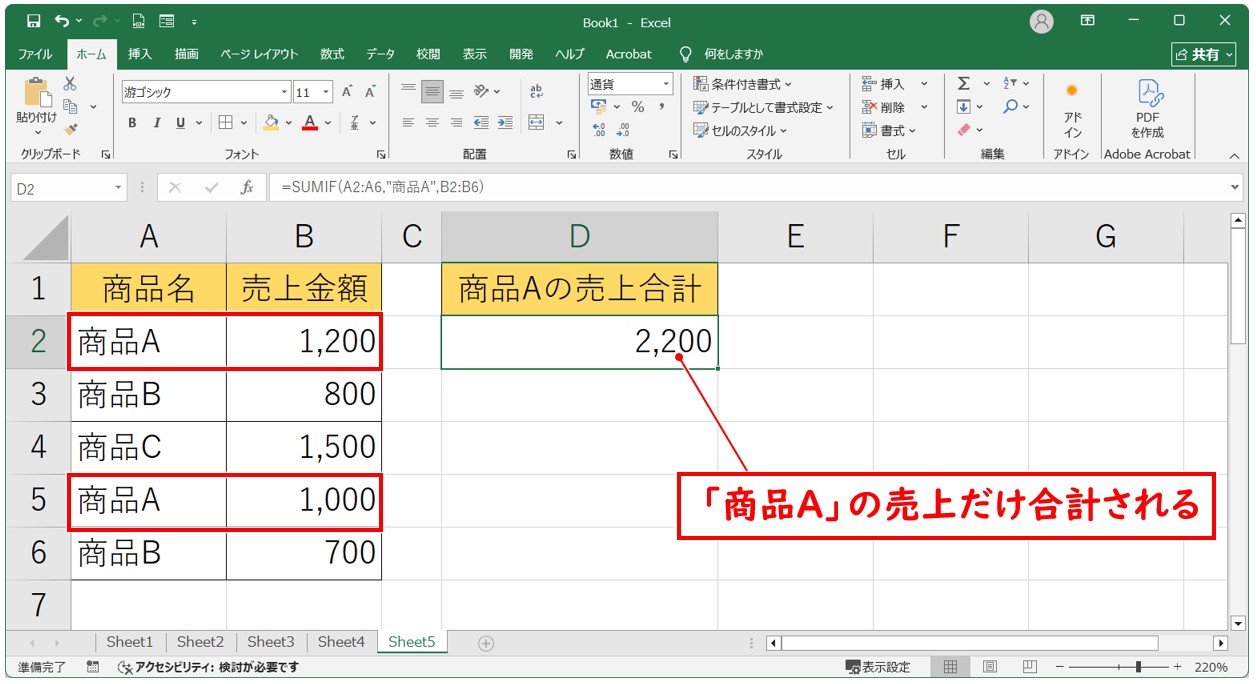The width and height of the screenshot is (1256, 684).
Task: Toggle italic formatting
Action: [x=156, y=123]
